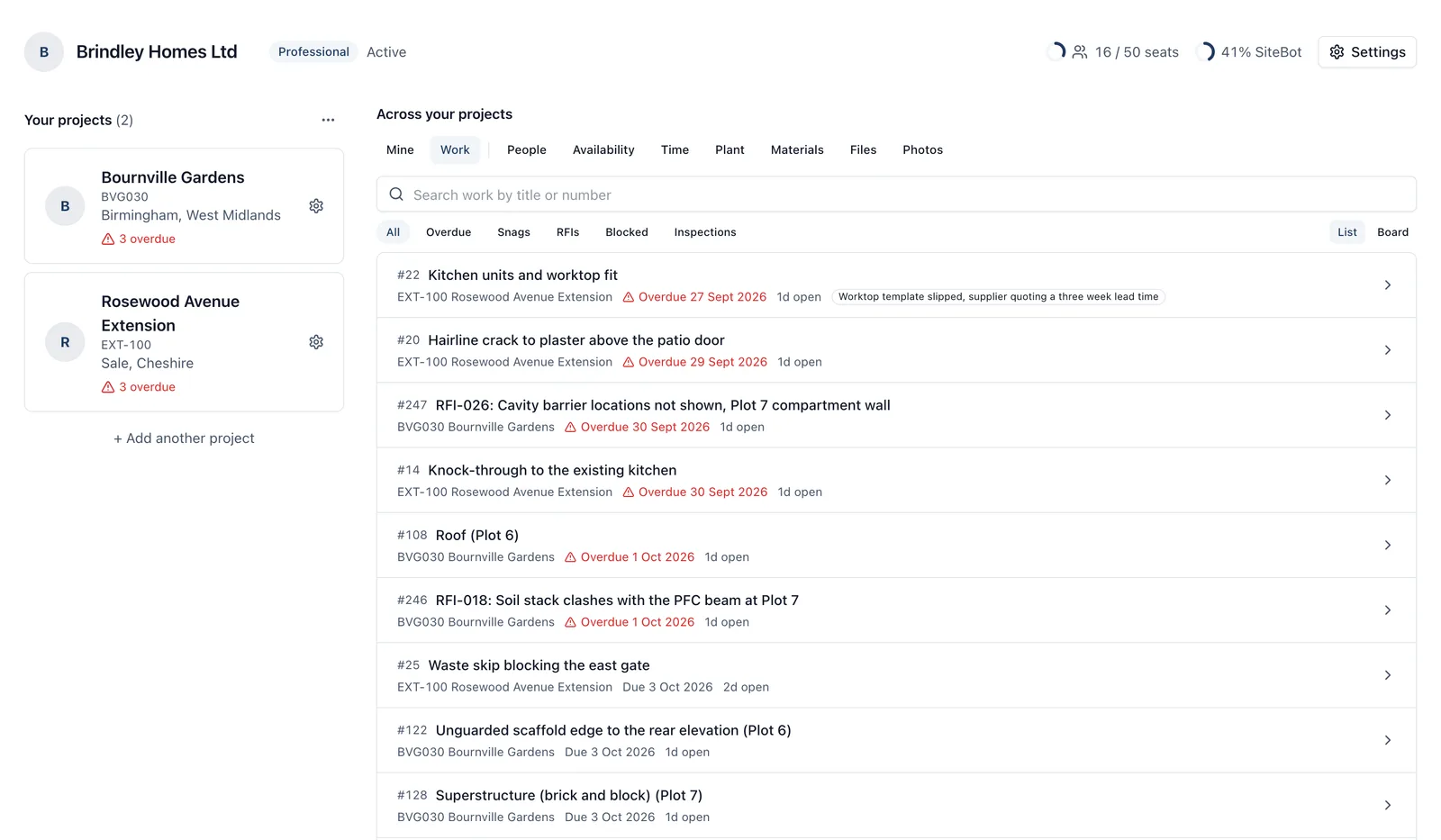Viewport: 1441px width, 840px height.
Task: Click overdue warning icon on Roof (Plot 6) row
Action: 570,557
